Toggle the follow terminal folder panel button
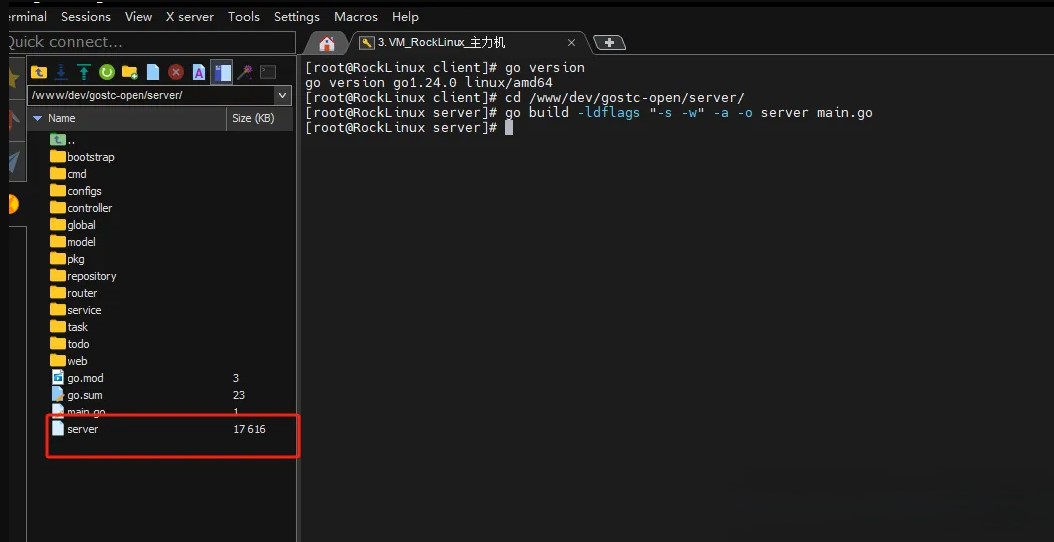The image size is (1054, 542). coord(221,72)
